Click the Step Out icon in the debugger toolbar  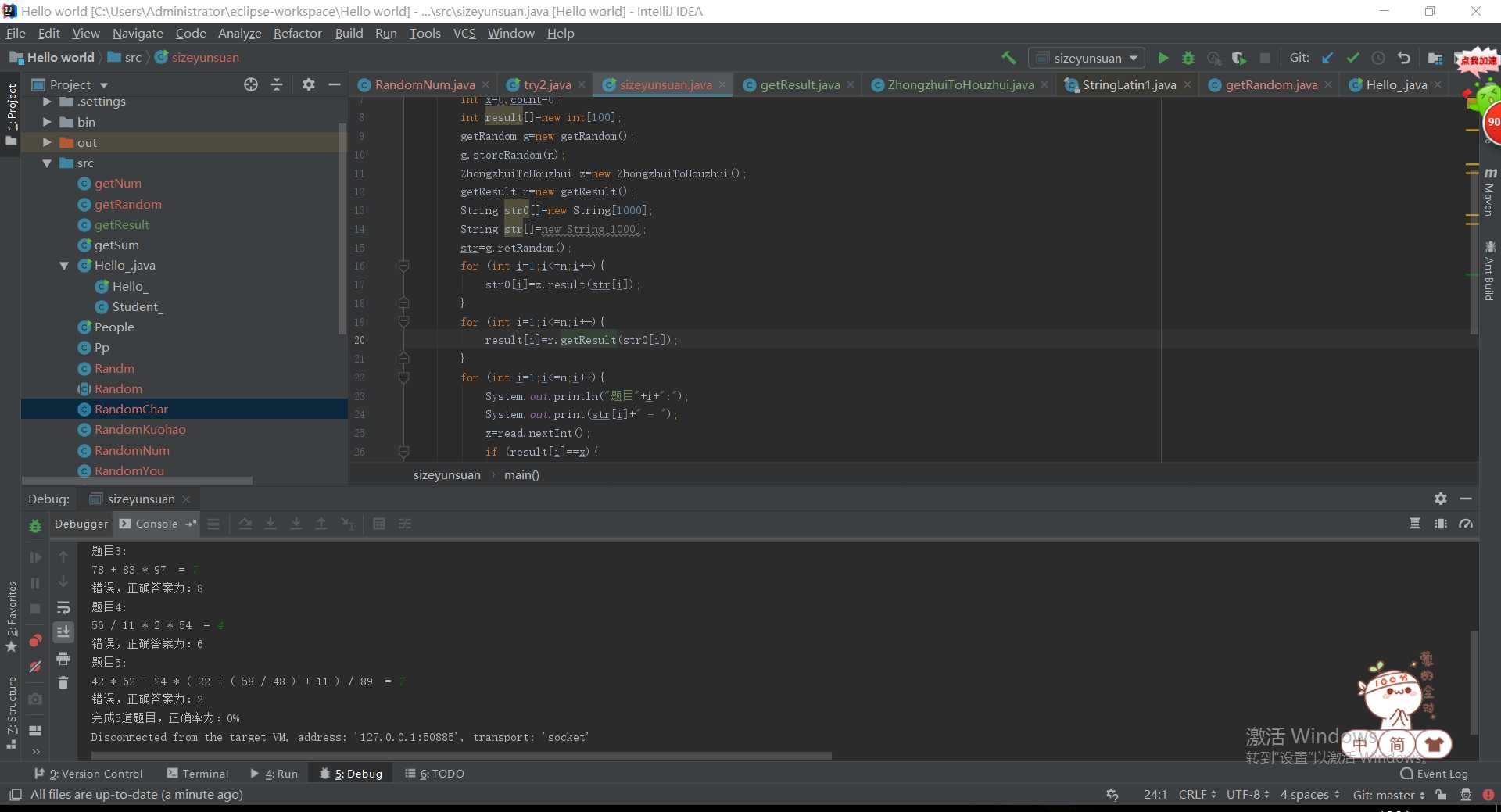tap(321, 524)
